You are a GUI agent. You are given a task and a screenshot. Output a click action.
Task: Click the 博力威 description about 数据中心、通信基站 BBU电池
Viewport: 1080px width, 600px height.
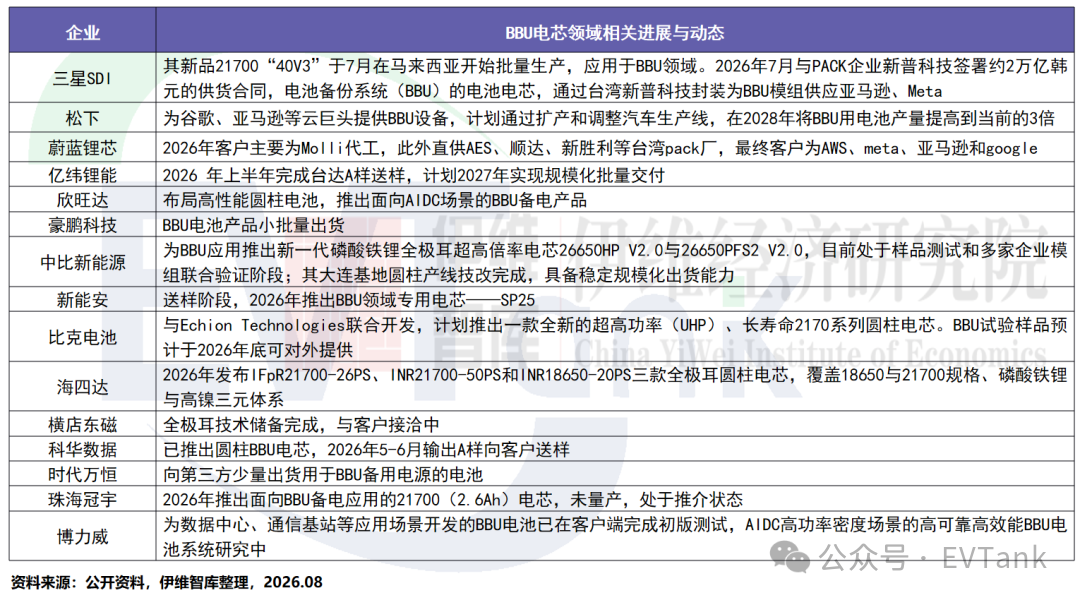coord(614,537)
